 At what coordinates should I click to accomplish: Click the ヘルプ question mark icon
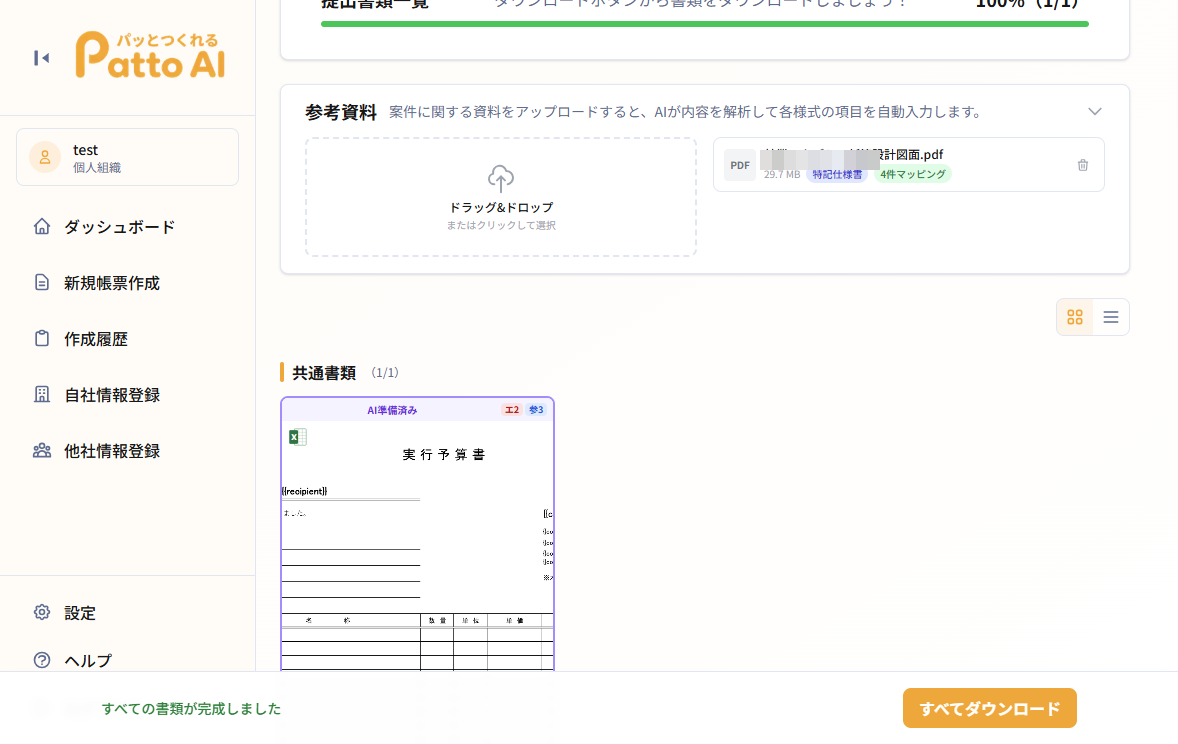click(x=42, y=660)
